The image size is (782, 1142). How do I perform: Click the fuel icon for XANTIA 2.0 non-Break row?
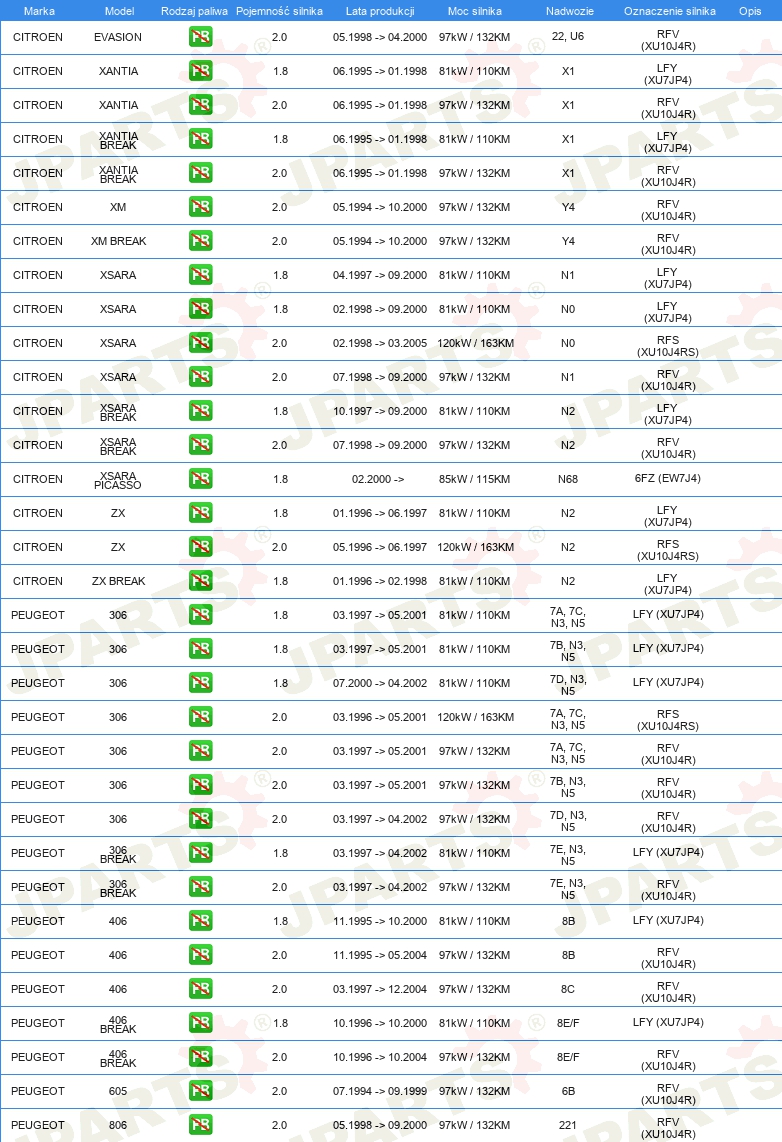[x=200, y=105]
